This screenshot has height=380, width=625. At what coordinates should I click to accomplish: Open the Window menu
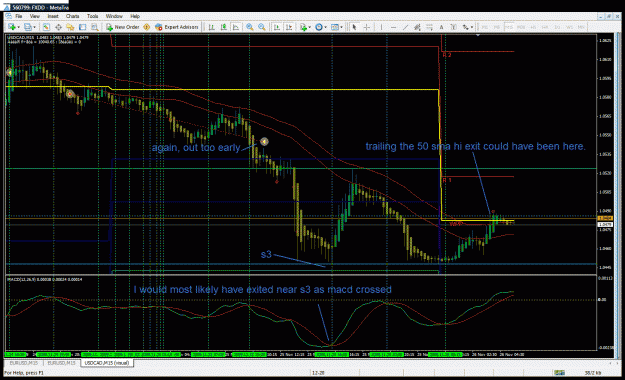pos(114,16)
